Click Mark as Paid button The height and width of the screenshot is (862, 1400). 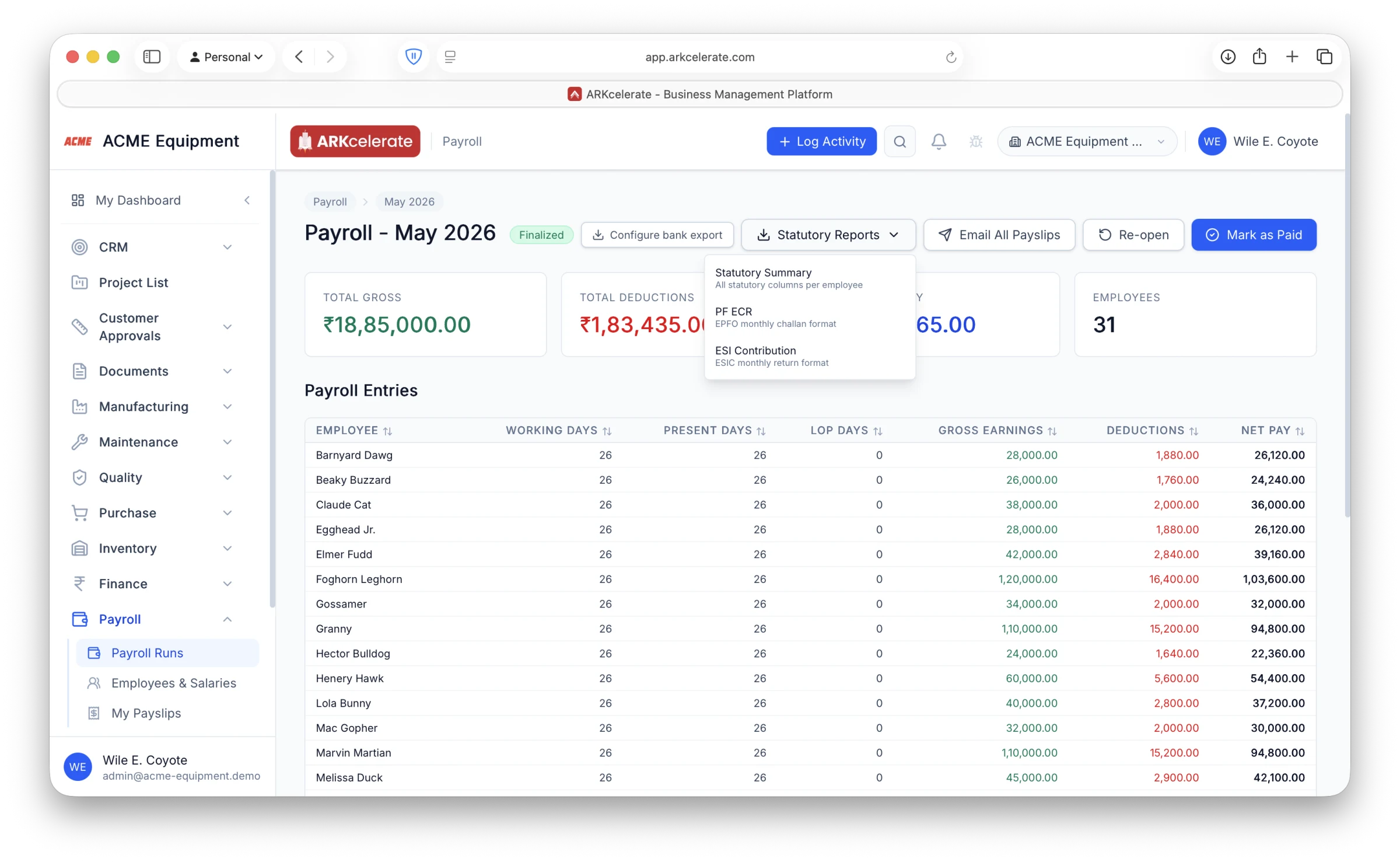coord(1254,235)
